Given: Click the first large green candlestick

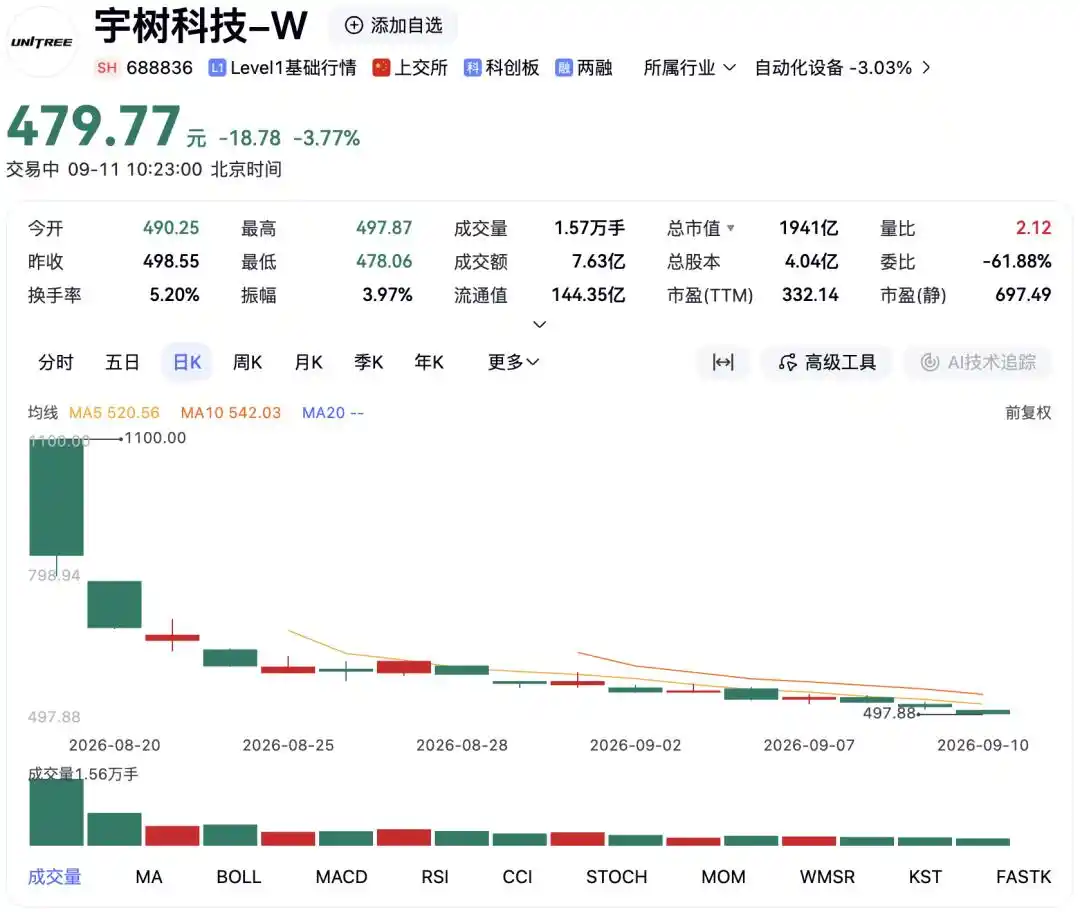Looking at the screenshot, I should [56, 497].
